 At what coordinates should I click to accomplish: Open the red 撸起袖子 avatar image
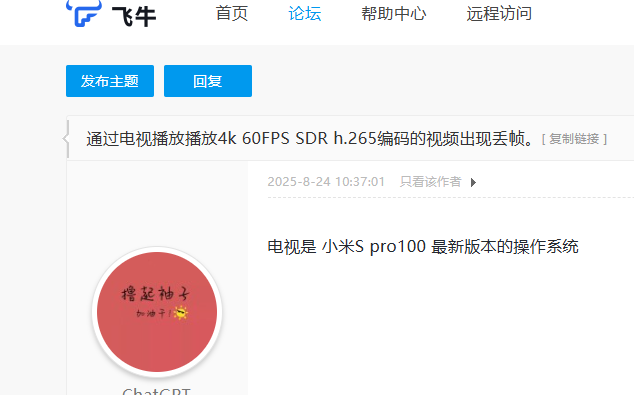(x=157, y=312)
